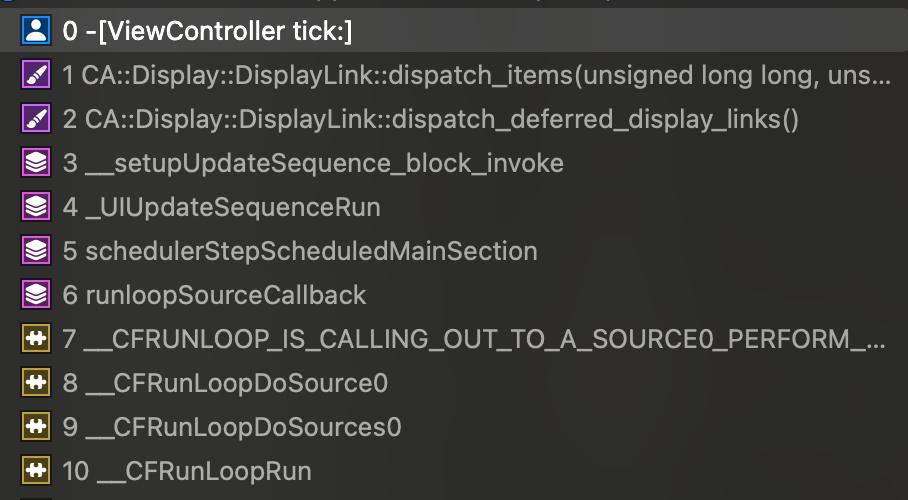The width and height of the screenshot is (908, 500).
Task: Click the icon beside __CFRunLoopDoSources0 frame
Action: 35,427
